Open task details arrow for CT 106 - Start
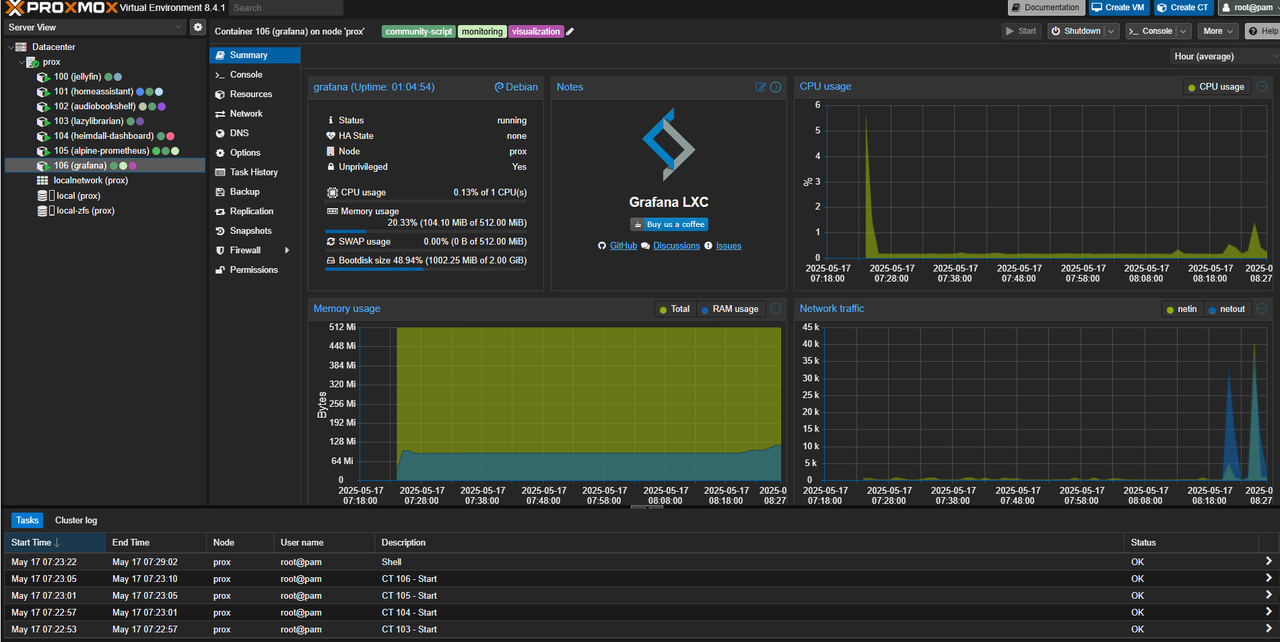This screenshot has width=1280, height=642. [x=1269, y=579]
